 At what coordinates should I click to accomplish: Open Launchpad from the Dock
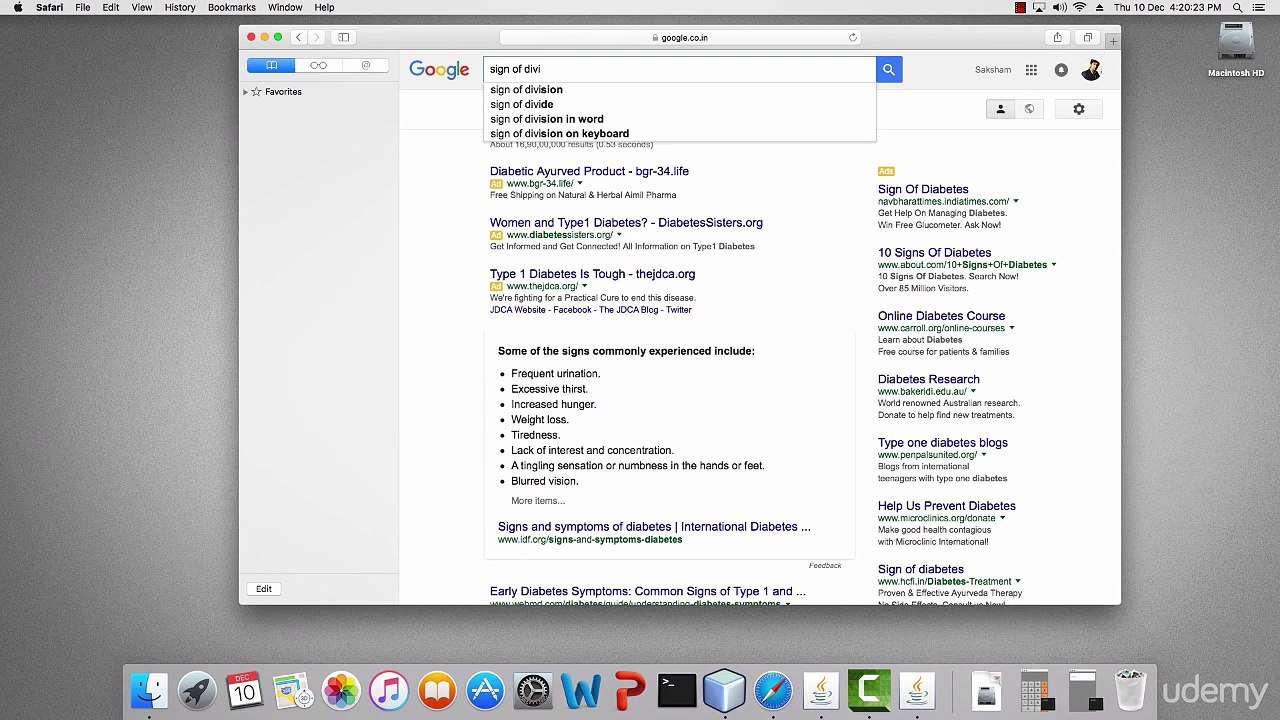coord(197,690)
